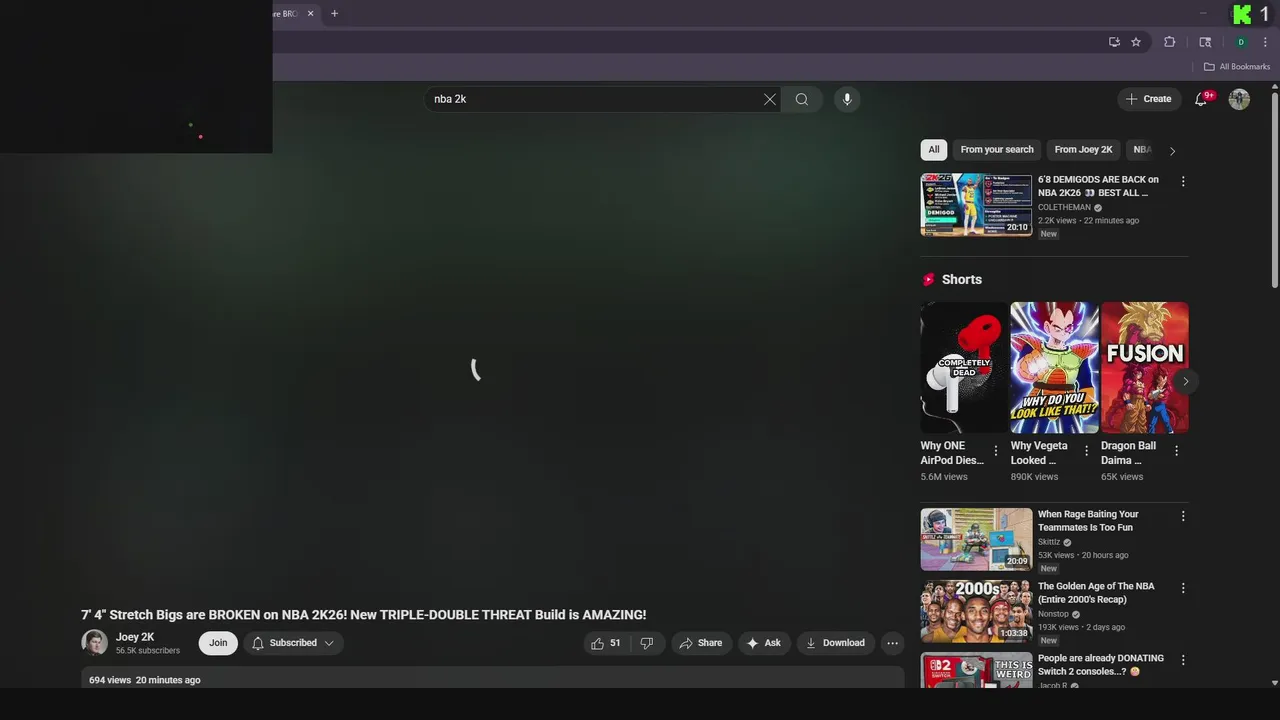The image size is (1280, 720).
Task: Open options for AirPod short
Action: (996, 451)
